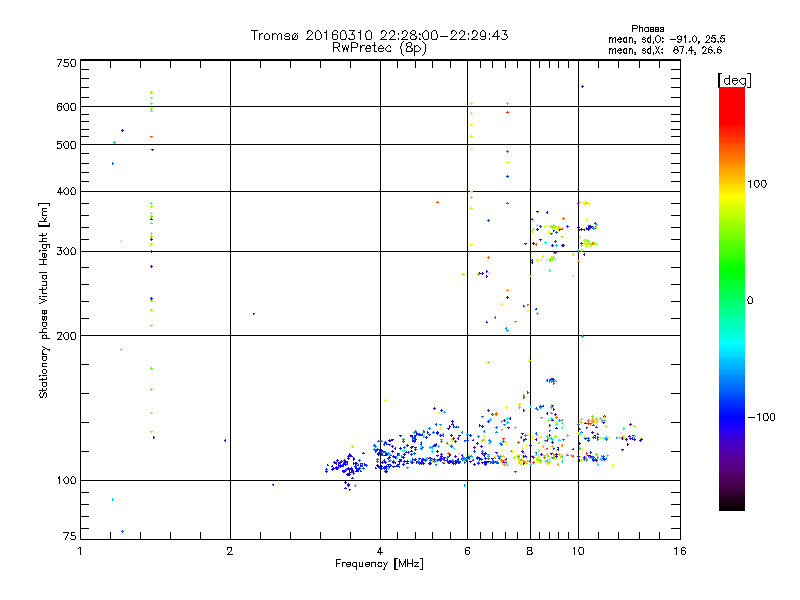Select the "RwPretec (8p)" subtitle

(x=379, y=48)
